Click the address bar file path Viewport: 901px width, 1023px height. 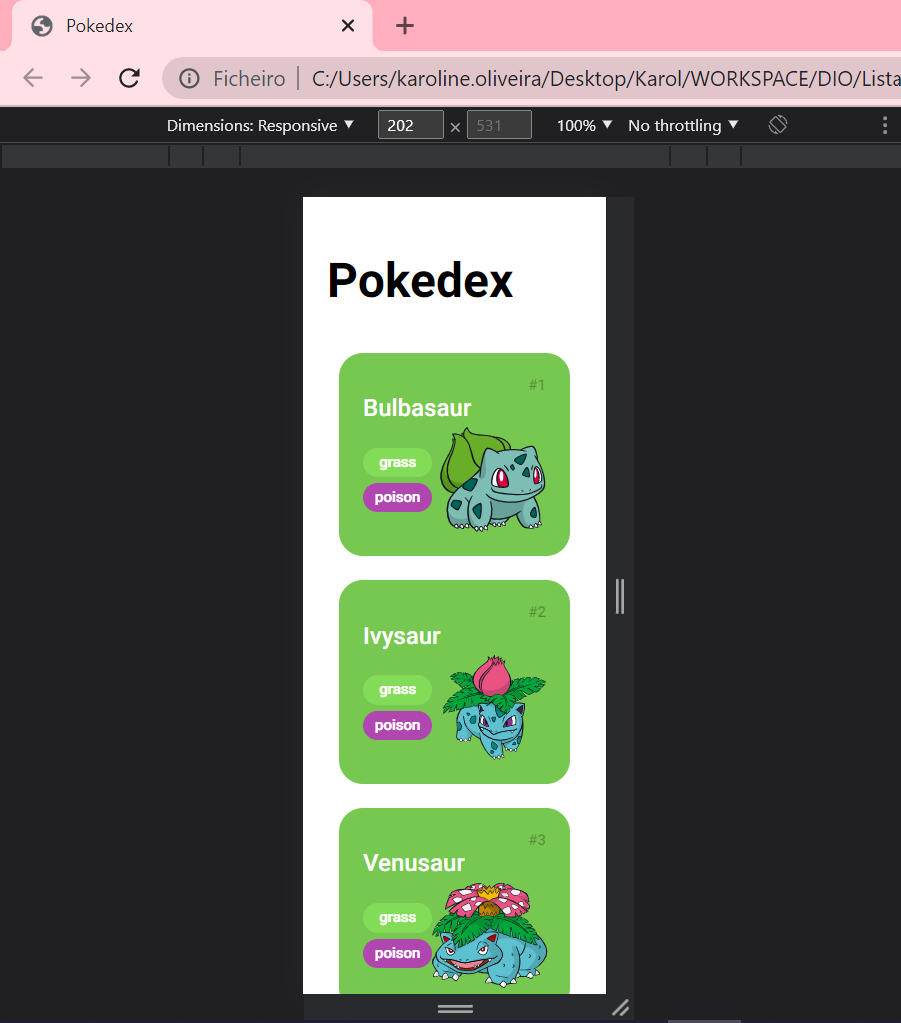click(x=605, y=79)
